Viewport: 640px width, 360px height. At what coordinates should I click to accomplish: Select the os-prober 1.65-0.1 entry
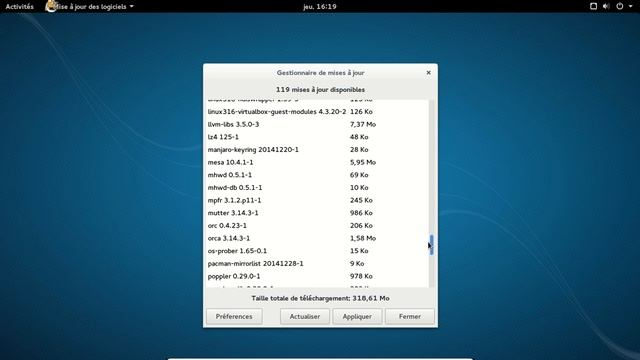click(317, 251)
